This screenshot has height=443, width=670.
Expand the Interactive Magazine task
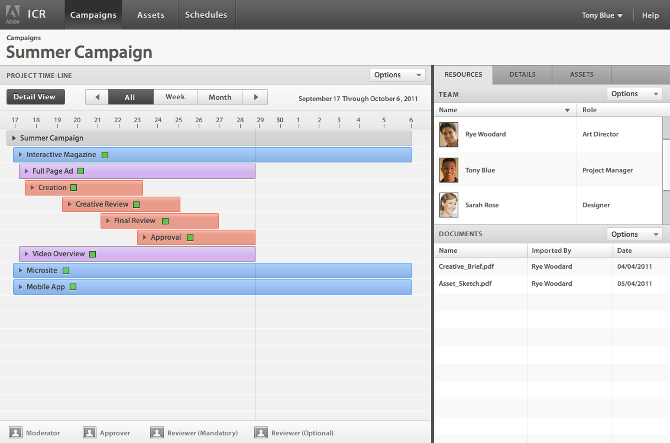20,155
